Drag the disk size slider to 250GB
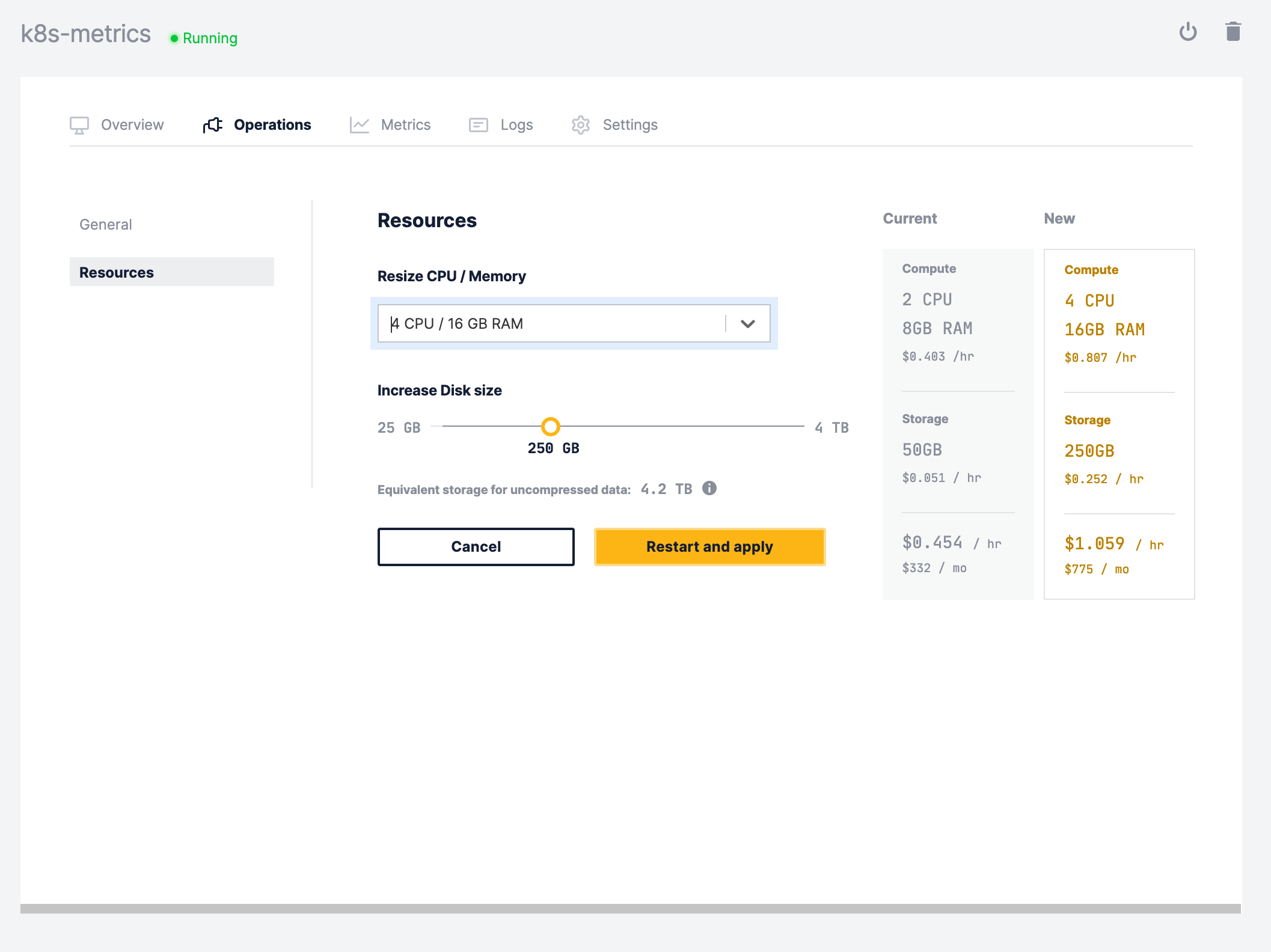The image size is (1271, 952). tap(551, 427)
